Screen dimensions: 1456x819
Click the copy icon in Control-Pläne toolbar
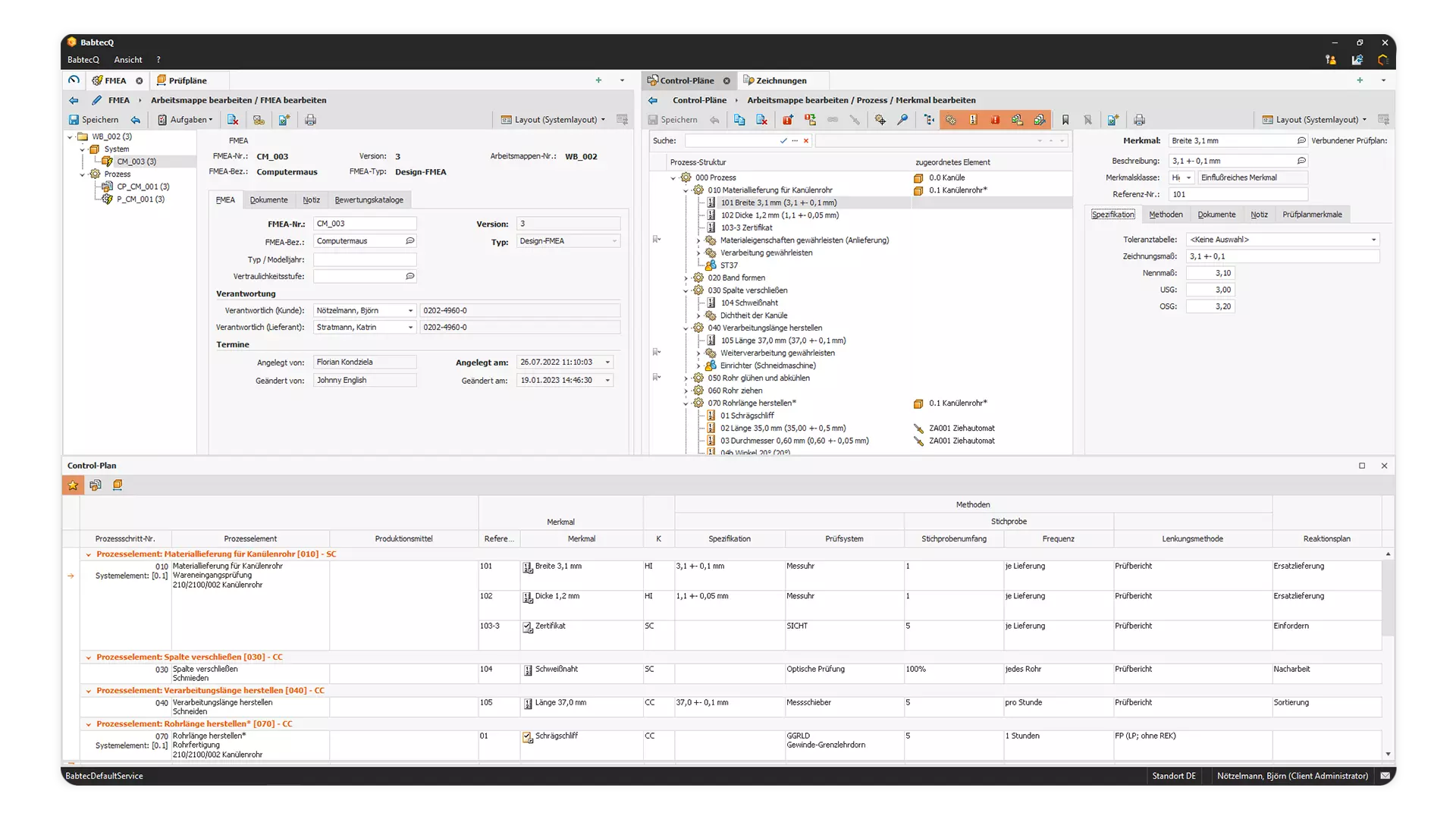739,120
